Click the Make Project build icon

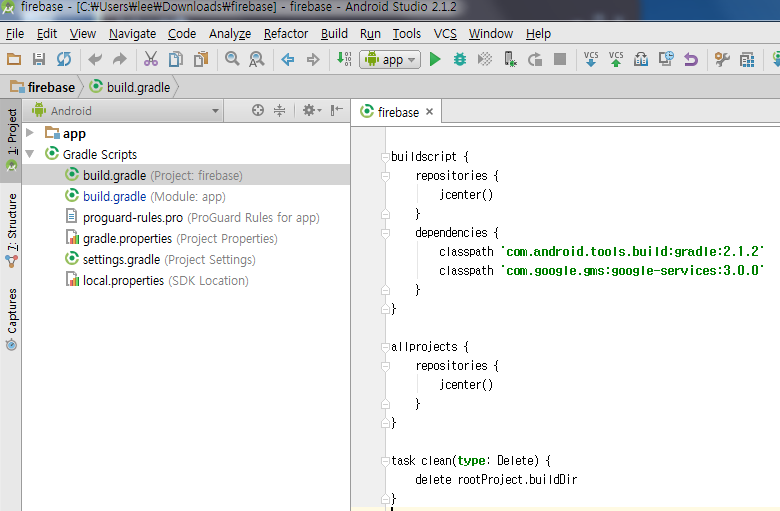point(344,59)
